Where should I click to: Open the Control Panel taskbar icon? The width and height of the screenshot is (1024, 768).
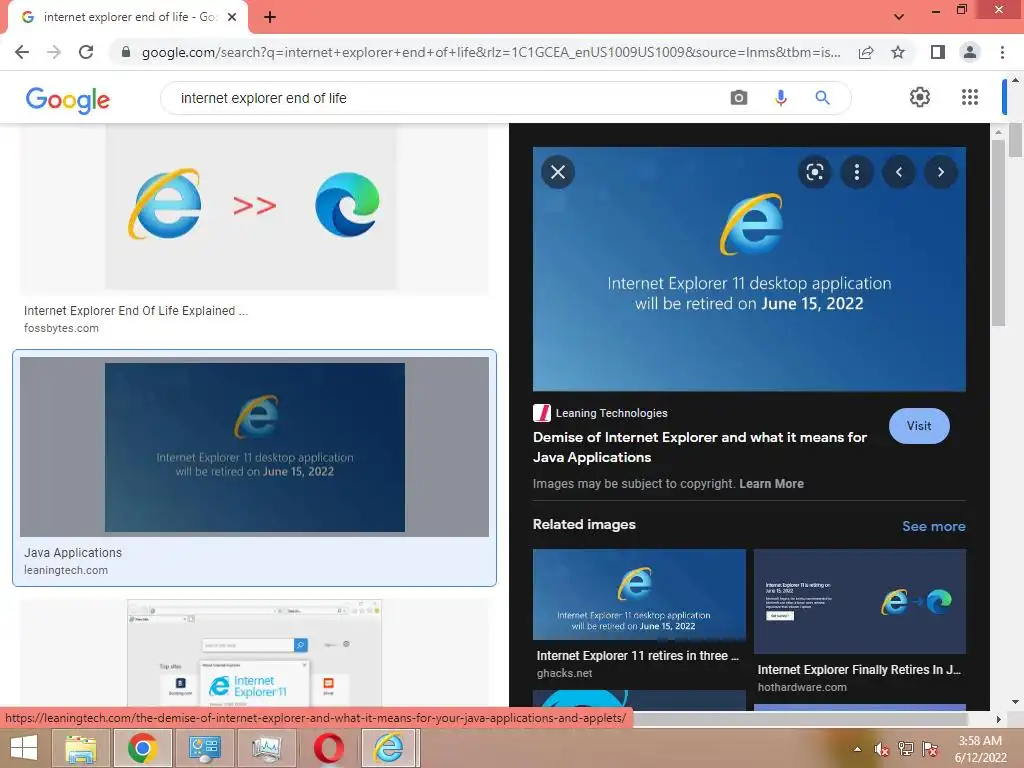(204, 748)
